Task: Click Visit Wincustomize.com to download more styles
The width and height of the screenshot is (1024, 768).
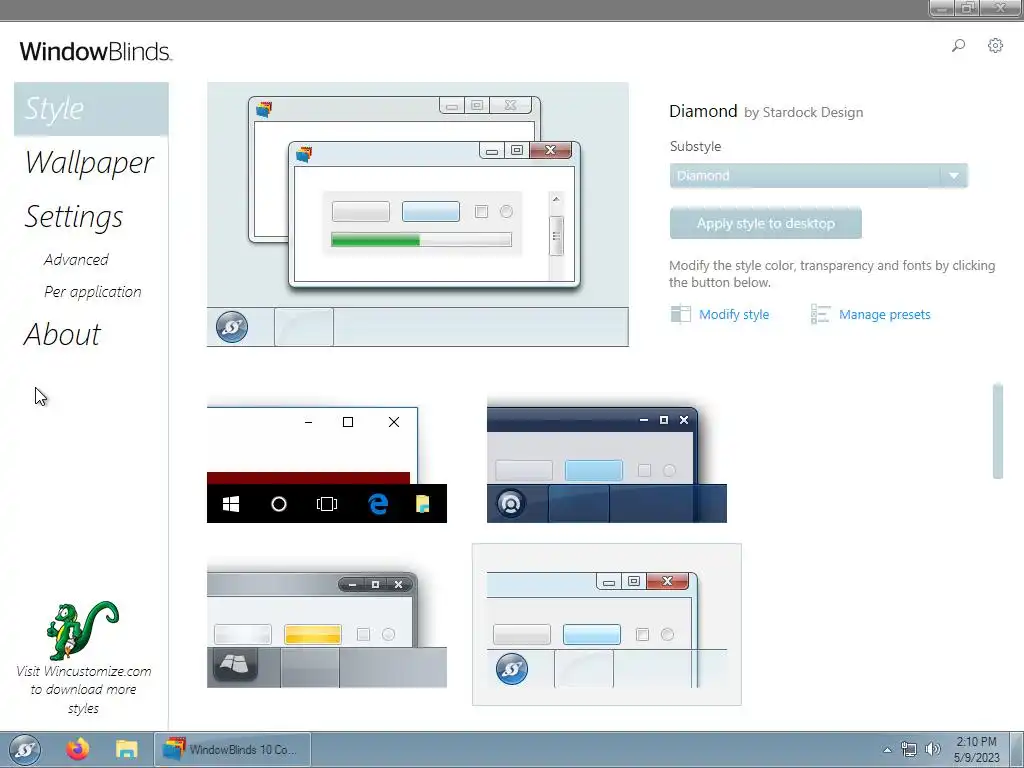Action: pos(83,690)
